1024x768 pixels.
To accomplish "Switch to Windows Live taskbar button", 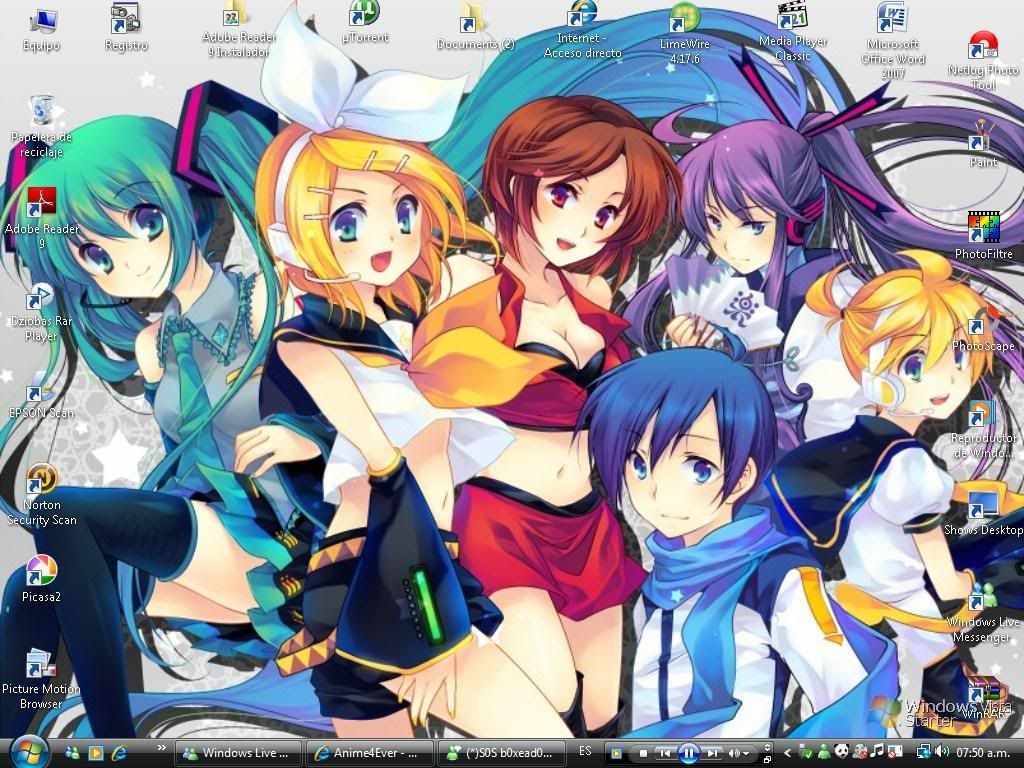I will pos(240,753).
